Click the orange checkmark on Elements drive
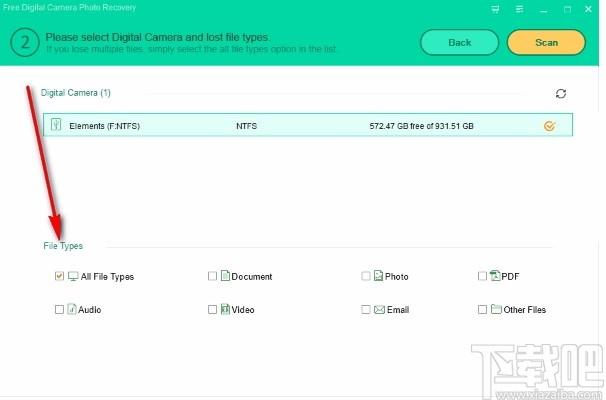This screenshot has width=606, height=400. point(549,126)
